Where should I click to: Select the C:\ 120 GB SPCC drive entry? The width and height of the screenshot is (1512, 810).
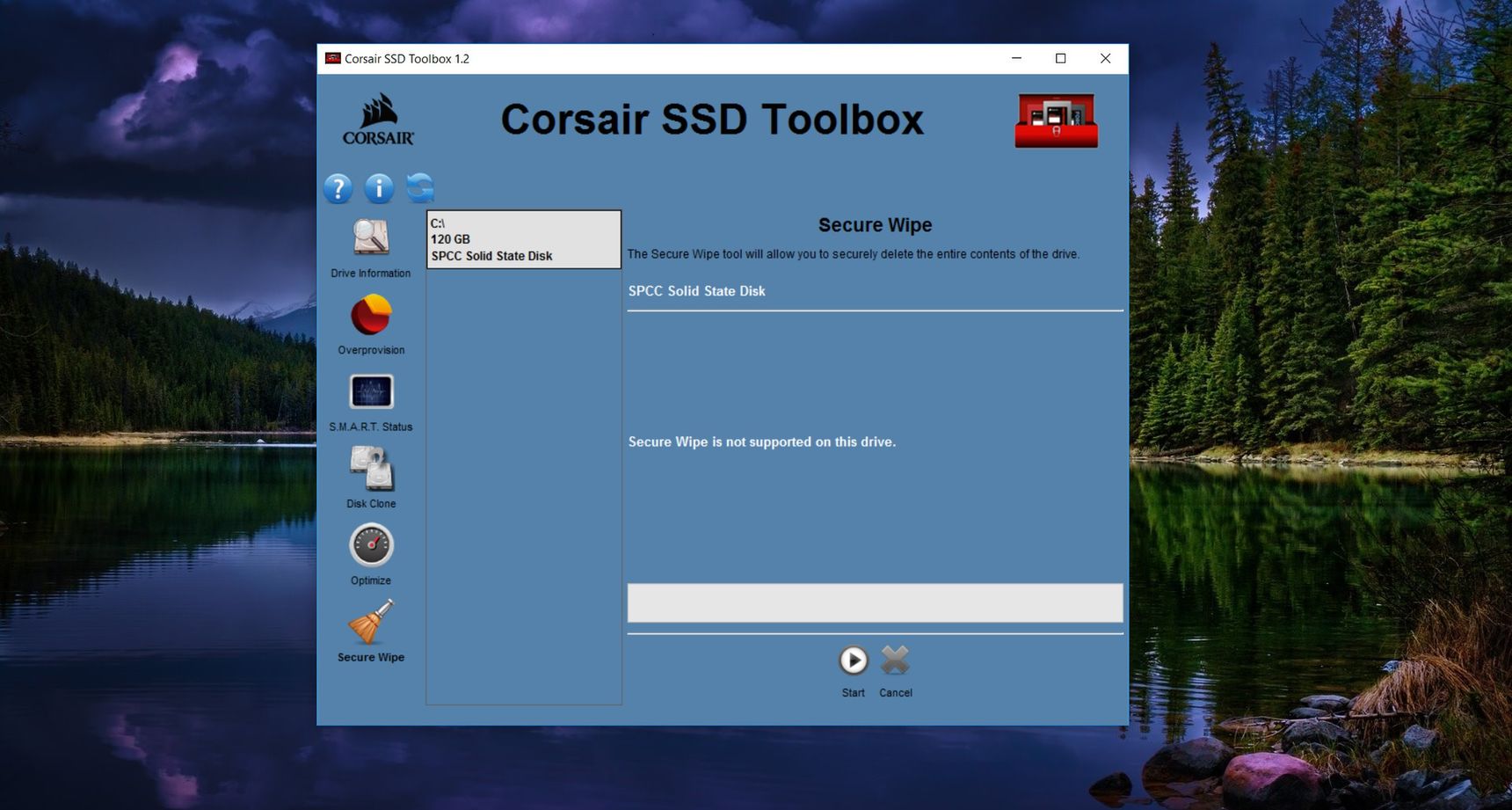524,239
